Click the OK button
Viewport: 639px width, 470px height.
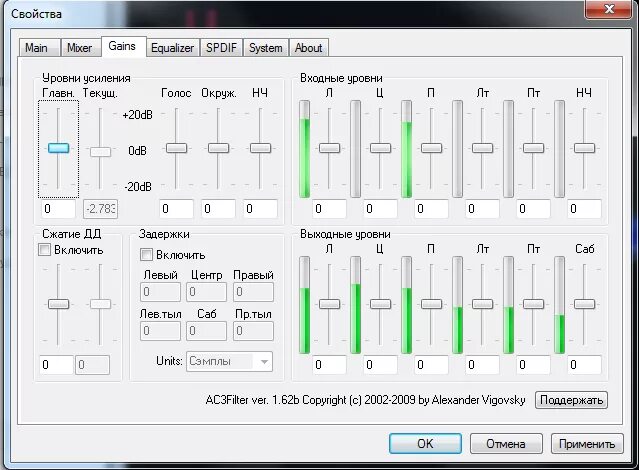[x=425, y=444]
